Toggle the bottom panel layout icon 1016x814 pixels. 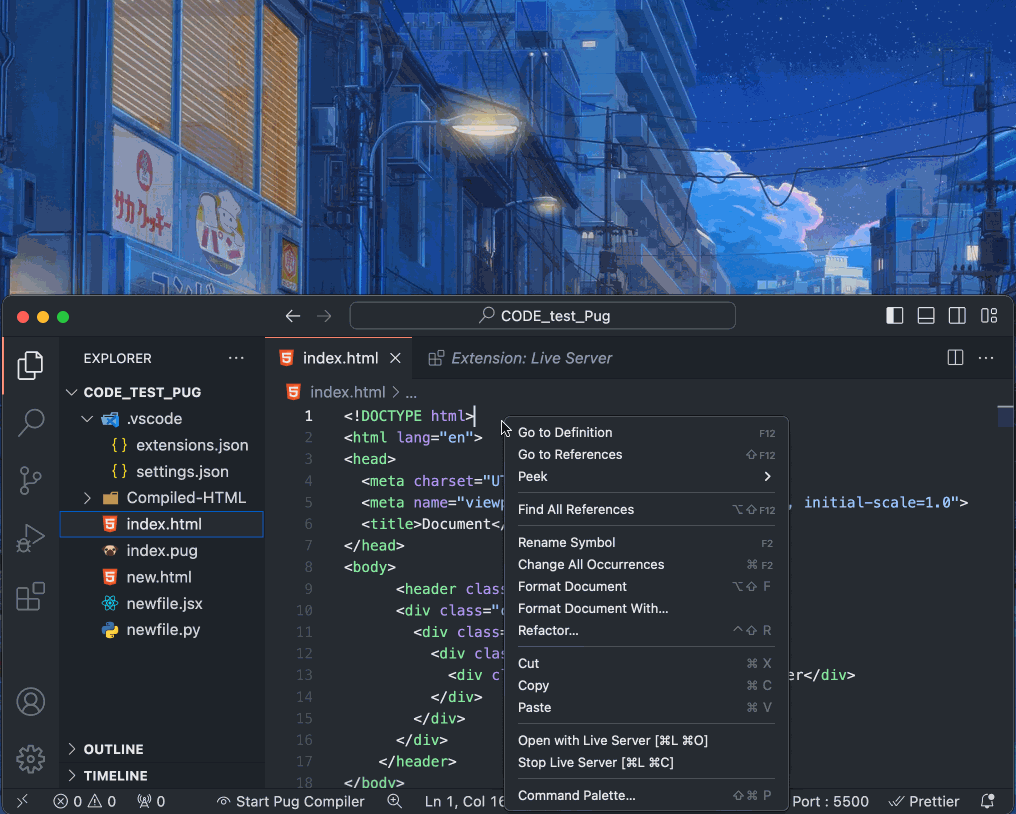pyautogui.click(x=925, y=315)
